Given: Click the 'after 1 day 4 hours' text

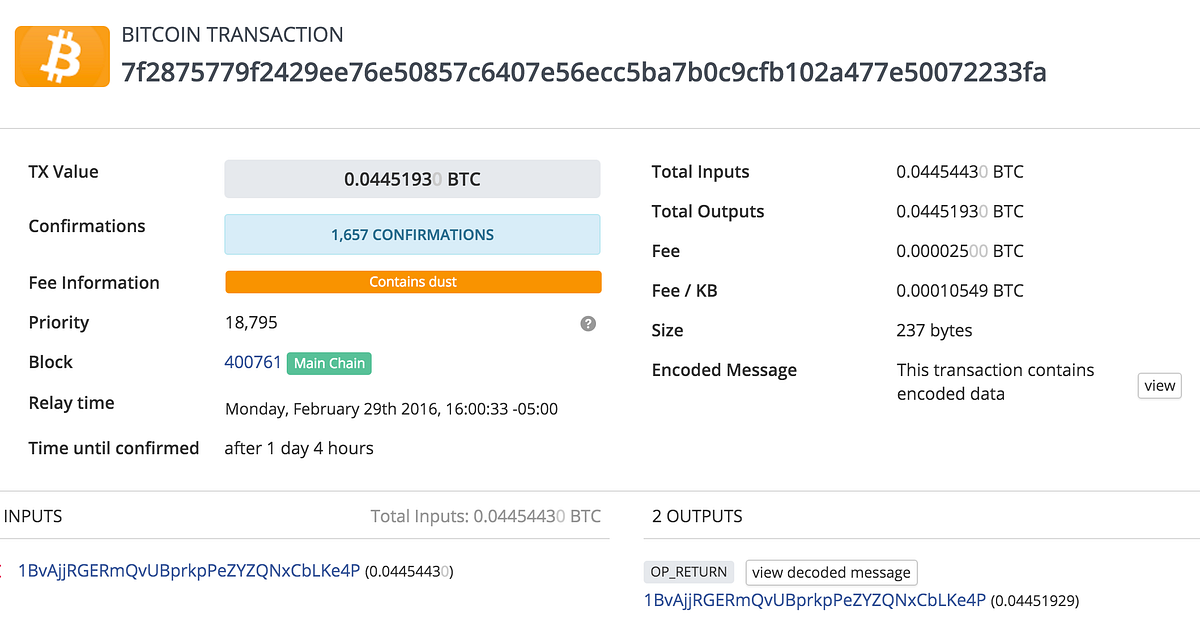Looking at the screenshot, I should (299, 448).
